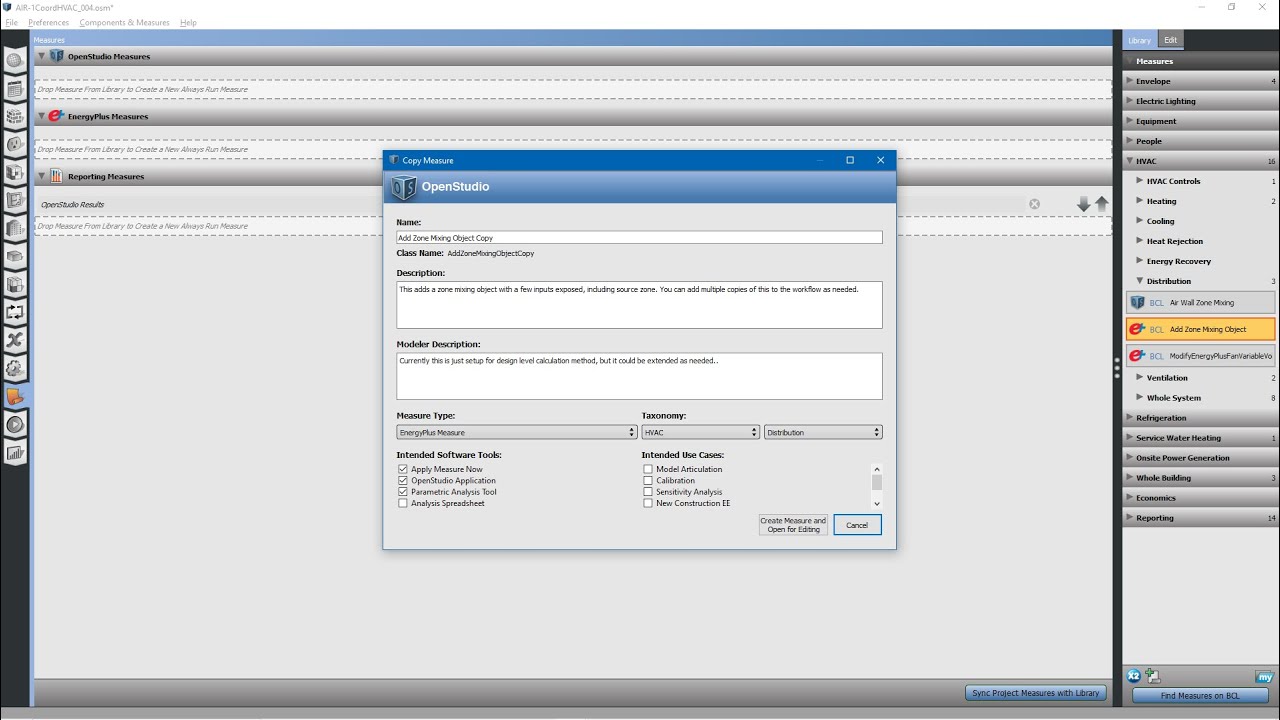Check the New Construction EE checkbox
Viewport: 1280px width, 720px height.
(648, 504)
